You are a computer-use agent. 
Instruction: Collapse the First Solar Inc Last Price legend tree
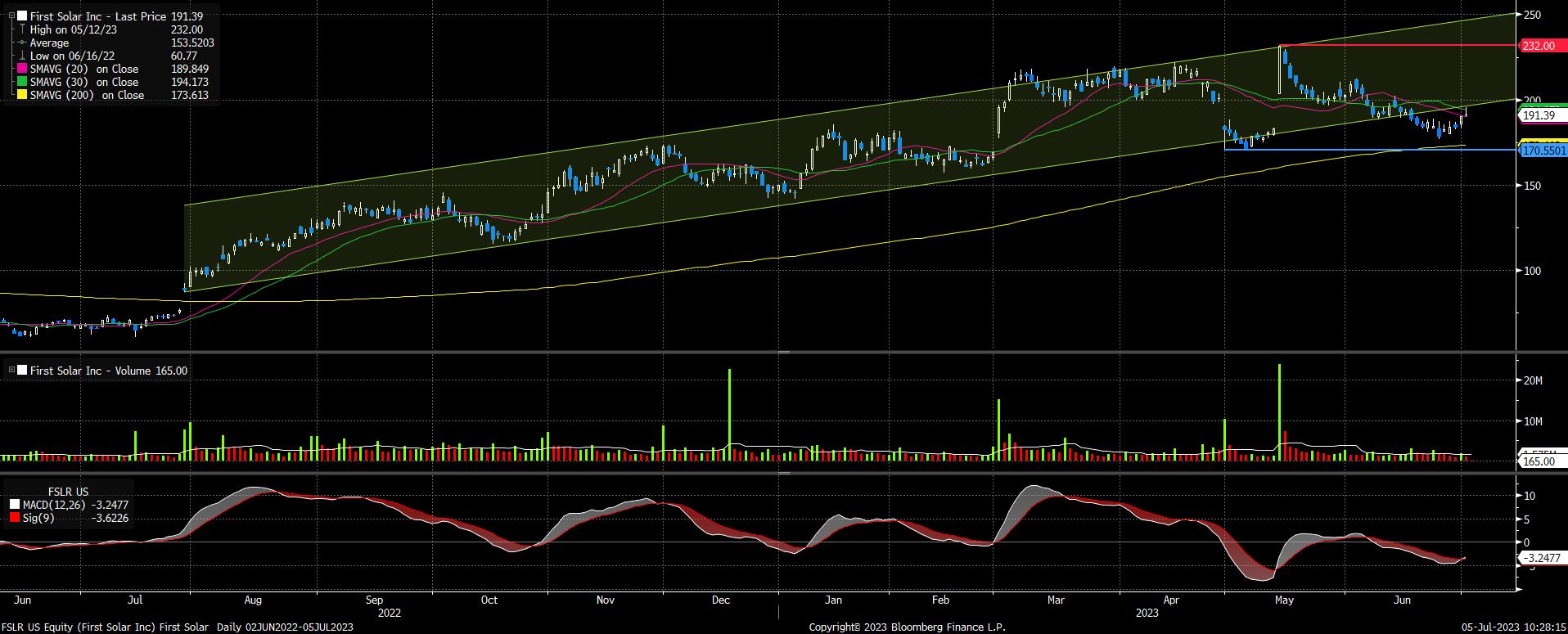click(x=11, y=16)
